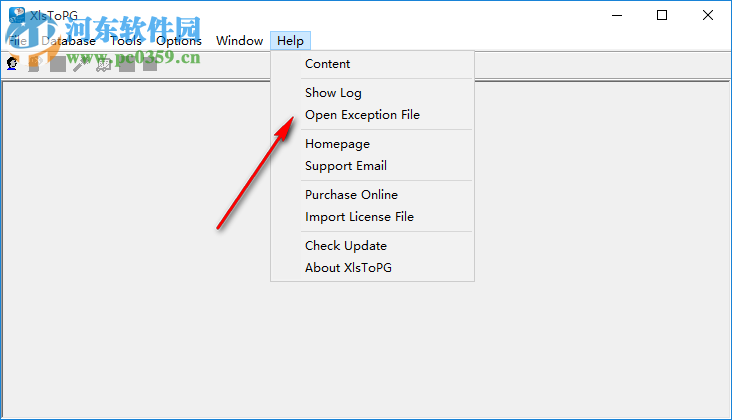This screenshot has width=732, height=420.
Task: Select Content from the Help menu
Action: 372,64
